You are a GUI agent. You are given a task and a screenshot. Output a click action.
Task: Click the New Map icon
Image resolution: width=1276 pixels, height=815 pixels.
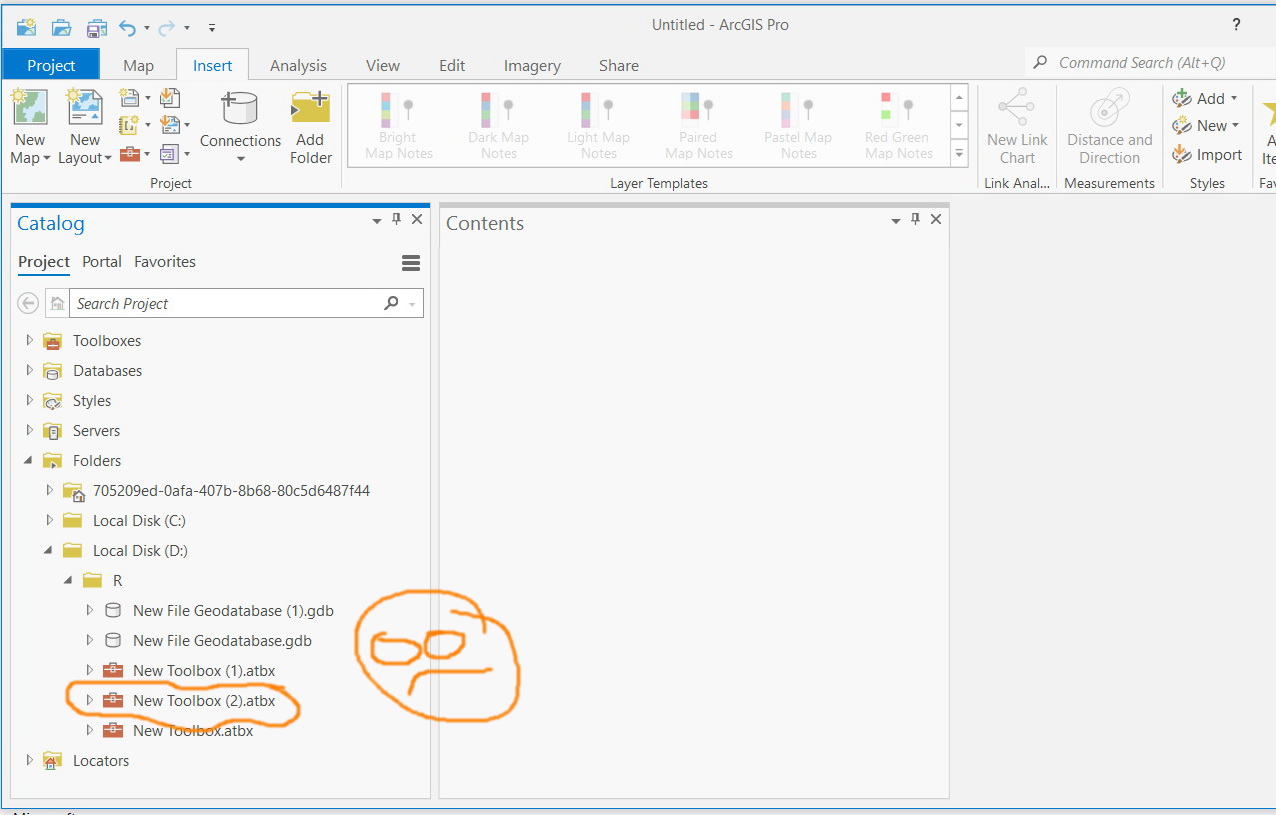(30, 107)
